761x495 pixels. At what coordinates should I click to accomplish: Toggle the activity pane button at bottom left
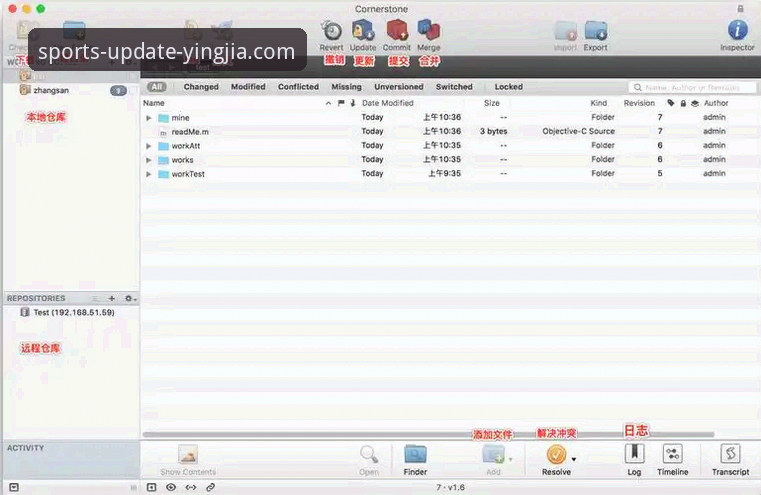[x=14, y=487]
